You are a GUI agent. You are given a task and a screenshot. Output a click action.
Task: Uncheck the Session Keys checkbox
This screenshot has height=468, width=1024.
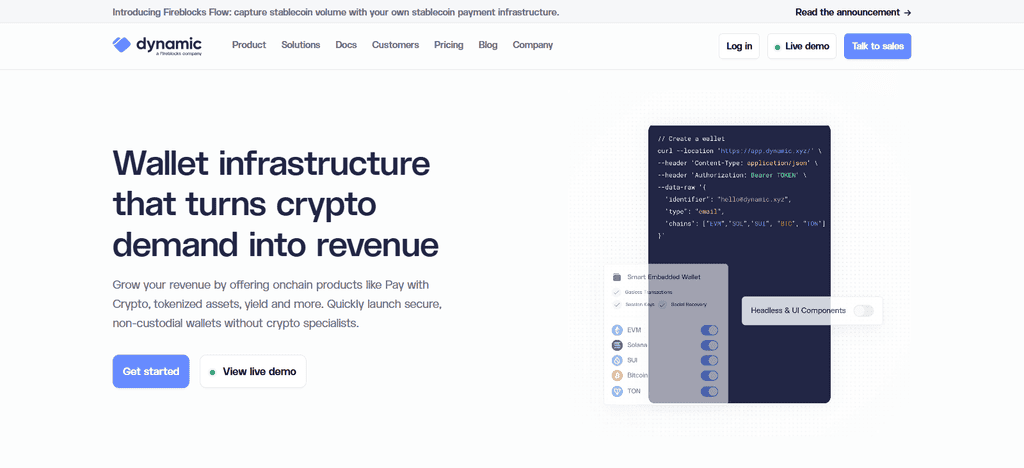coord(616,305)
